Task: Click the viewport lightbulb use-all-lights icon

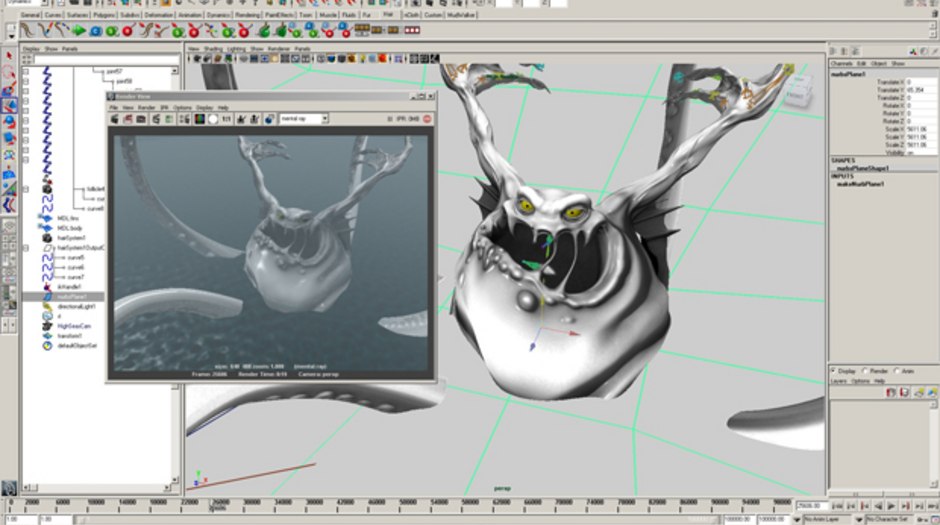Action: tap(362, 59)
